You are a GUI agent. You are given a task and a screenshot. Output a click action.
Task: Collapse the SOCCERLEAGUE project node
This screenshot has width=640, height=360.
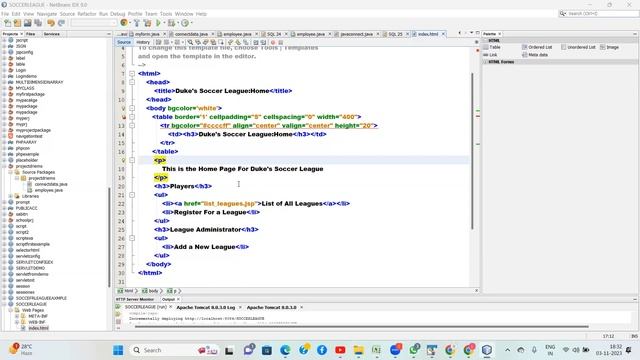[x=4, y=304]
